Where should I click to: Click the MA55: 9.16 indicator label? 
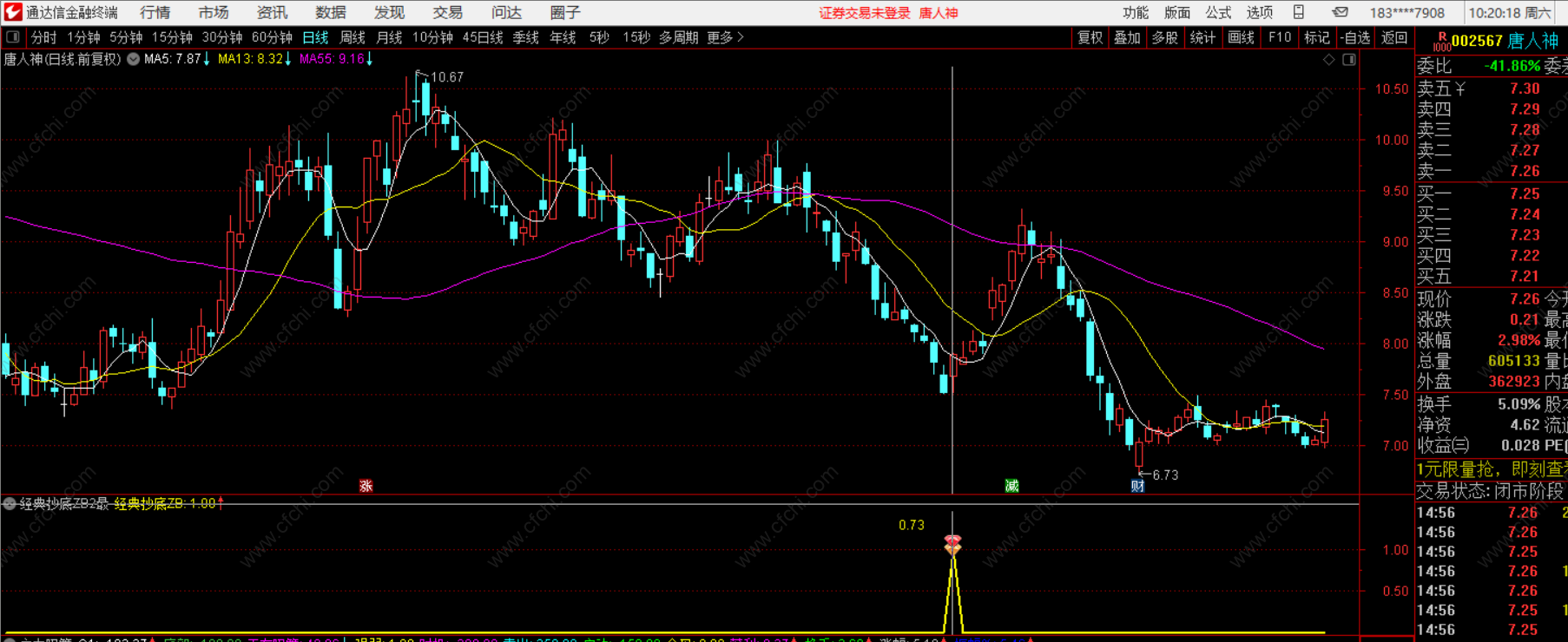click(x=336, y=59)
